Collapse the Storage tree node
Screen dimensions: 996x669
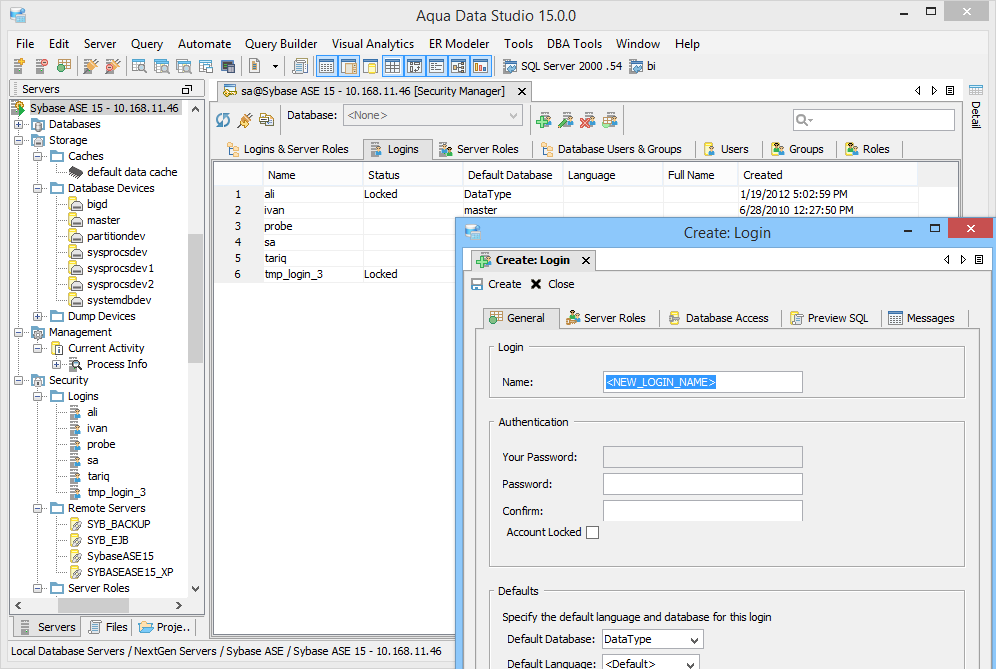[x=18, y=140]
